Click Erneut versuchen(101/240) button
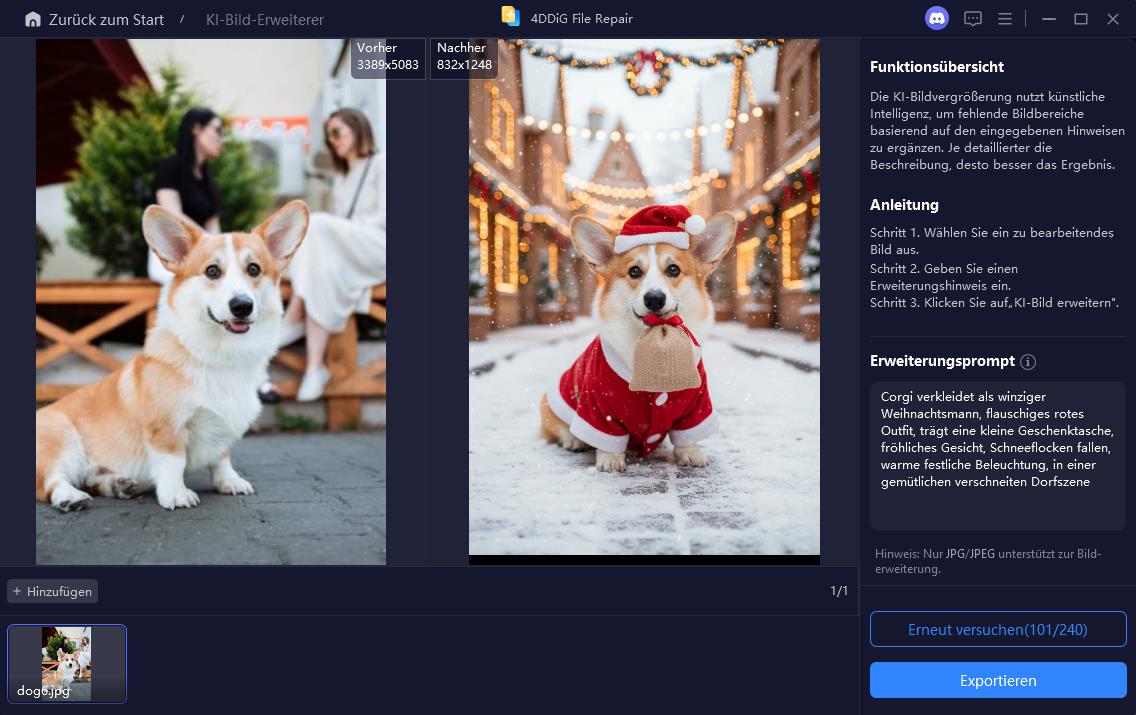Image resolution: width=1136 pixels, height=715 pixels. [x=997, y=630]
